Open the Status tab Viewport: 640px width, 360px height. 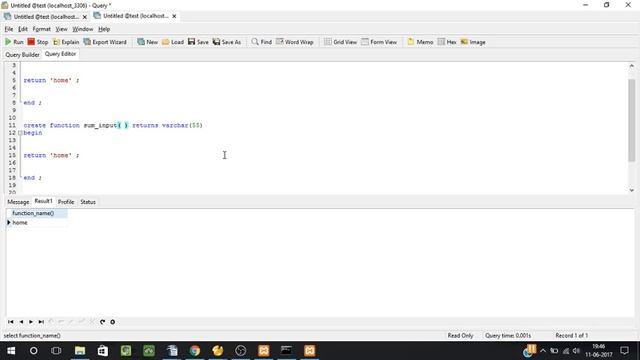(88, 202)
